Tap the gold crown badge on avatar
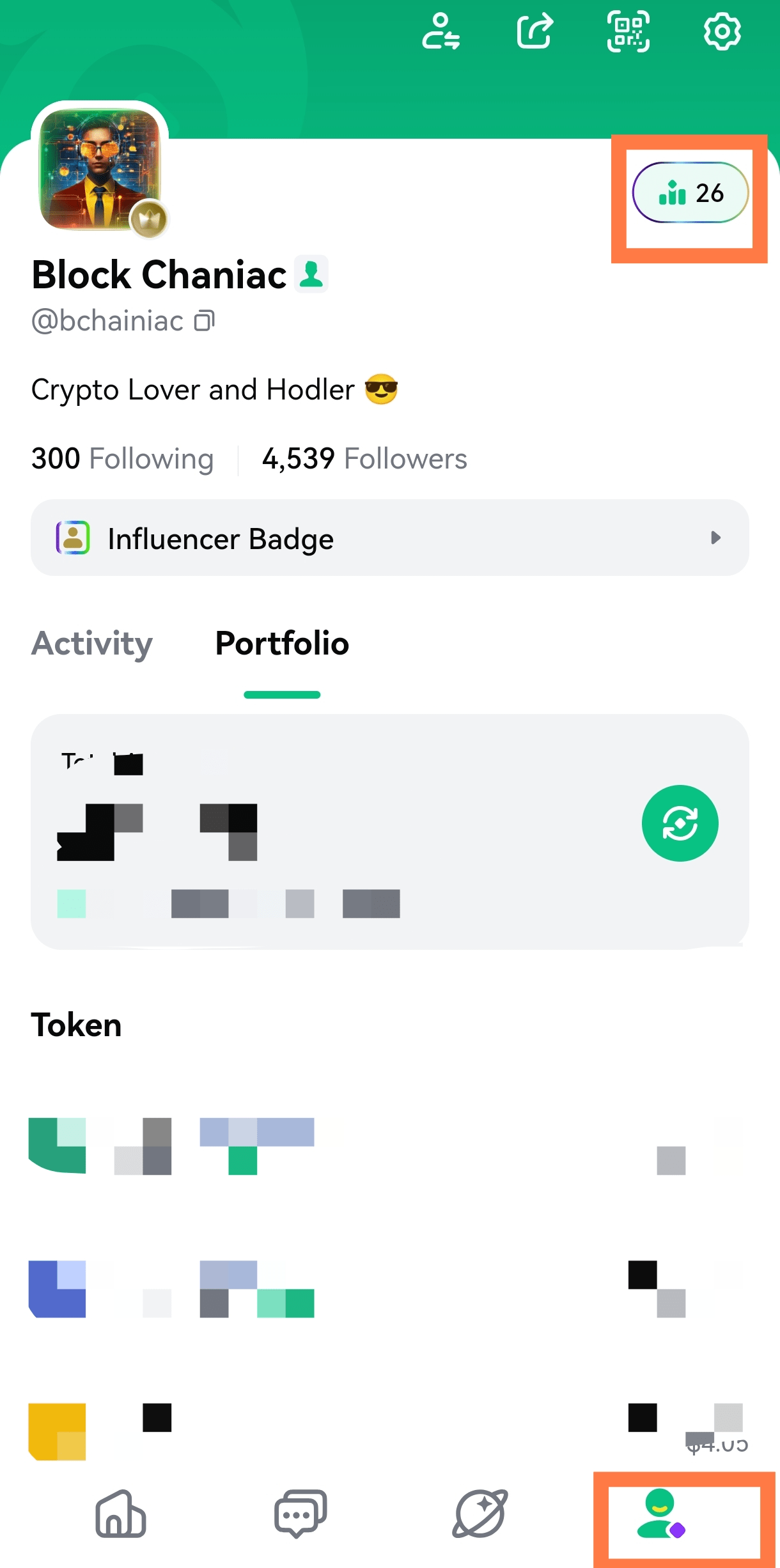Image resolution: width=780 pixels, height=1568 pixels. [x=149, y=220]
